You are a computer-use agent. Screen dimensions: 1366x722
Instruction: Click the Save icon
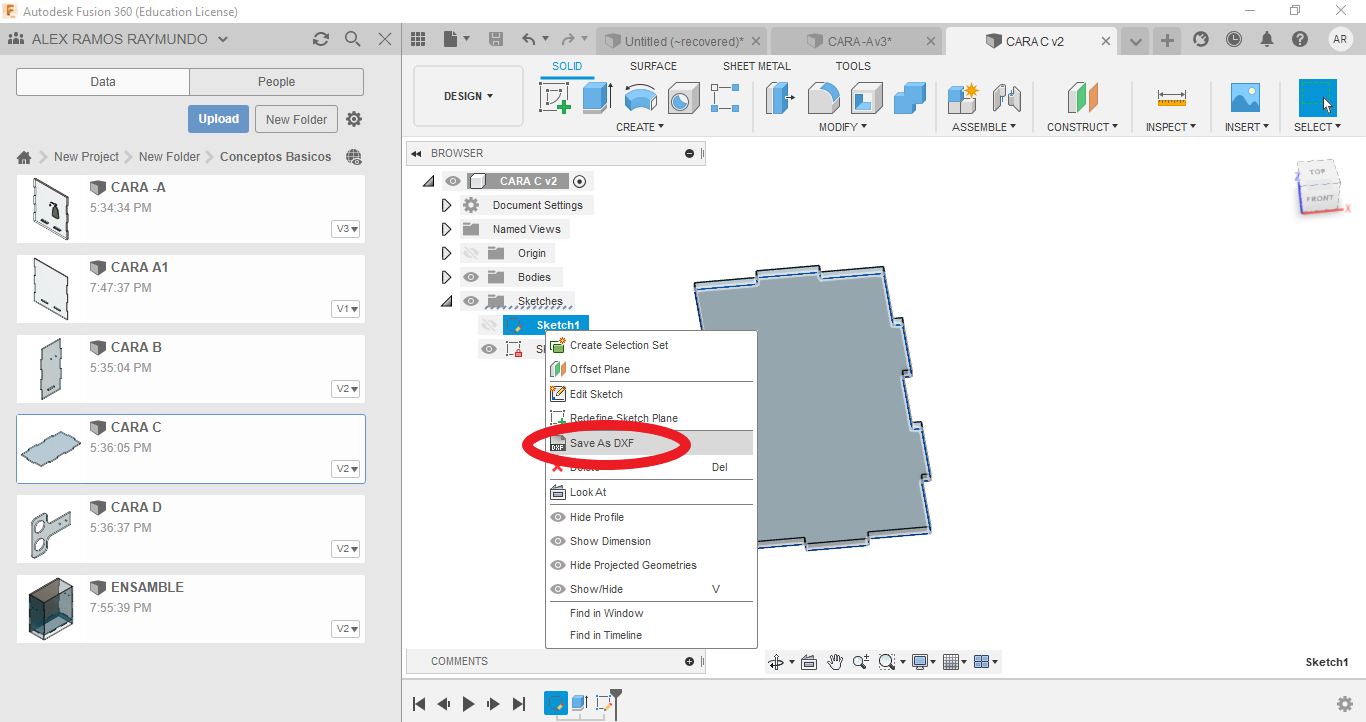coord(496,39)
